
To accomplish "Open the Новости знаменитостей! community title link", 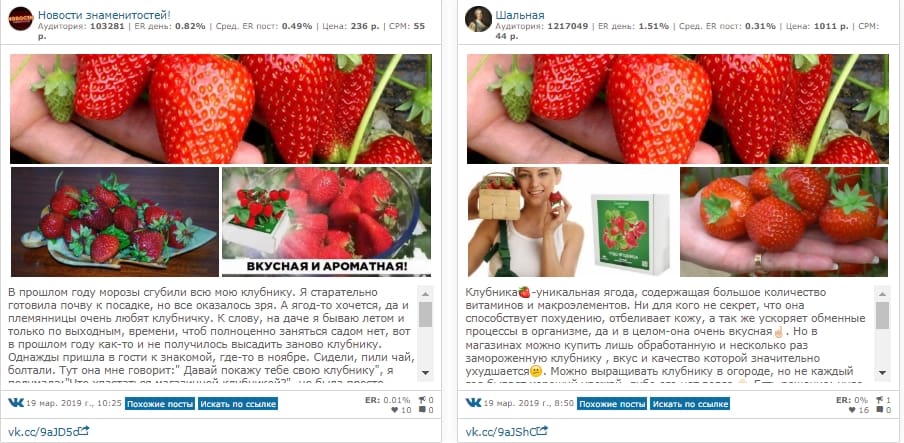I will 104,15.
